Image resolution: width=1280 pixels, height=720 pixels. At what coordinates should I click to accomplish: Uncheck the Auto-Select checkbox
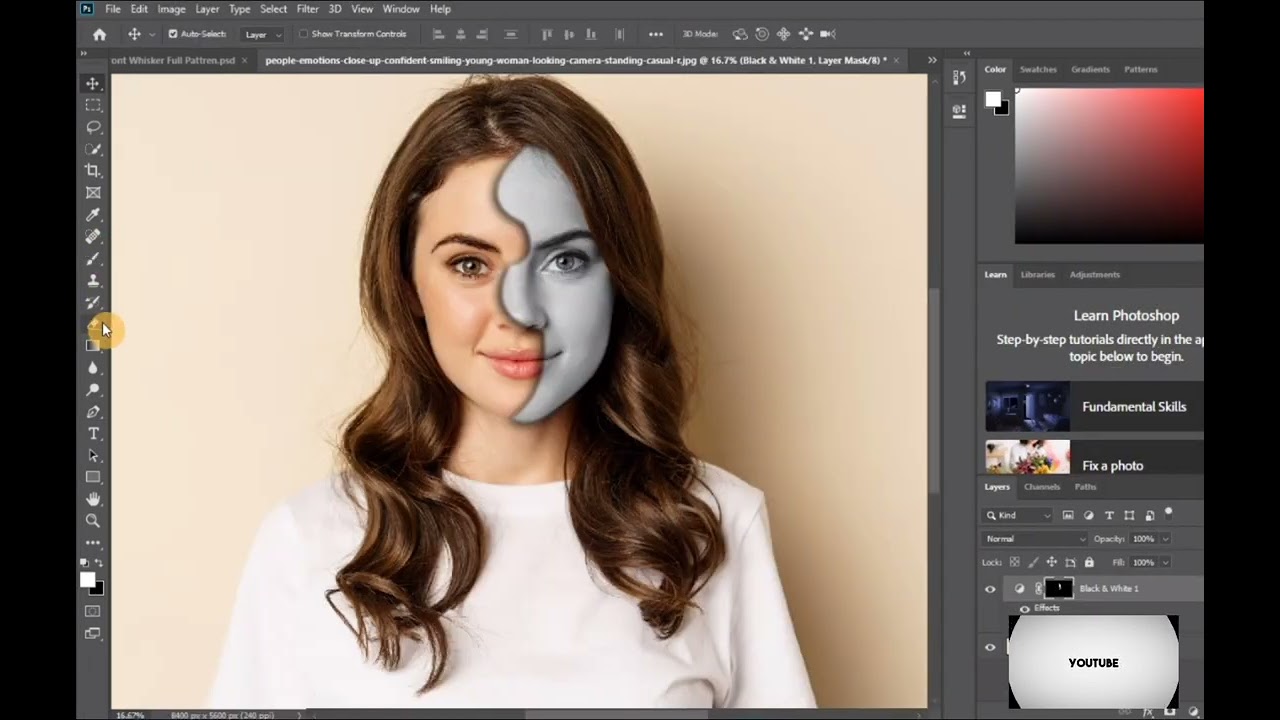[173, 34]
